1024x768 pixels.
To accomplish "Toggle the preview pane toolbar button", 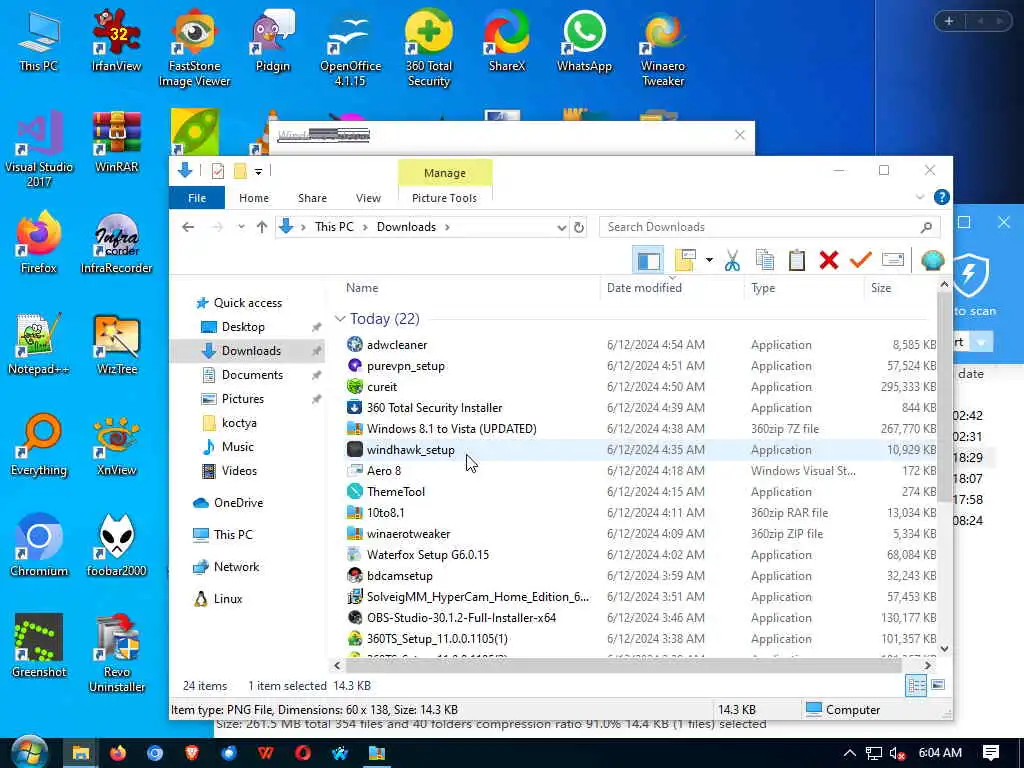I will click(x=648, y=260).
